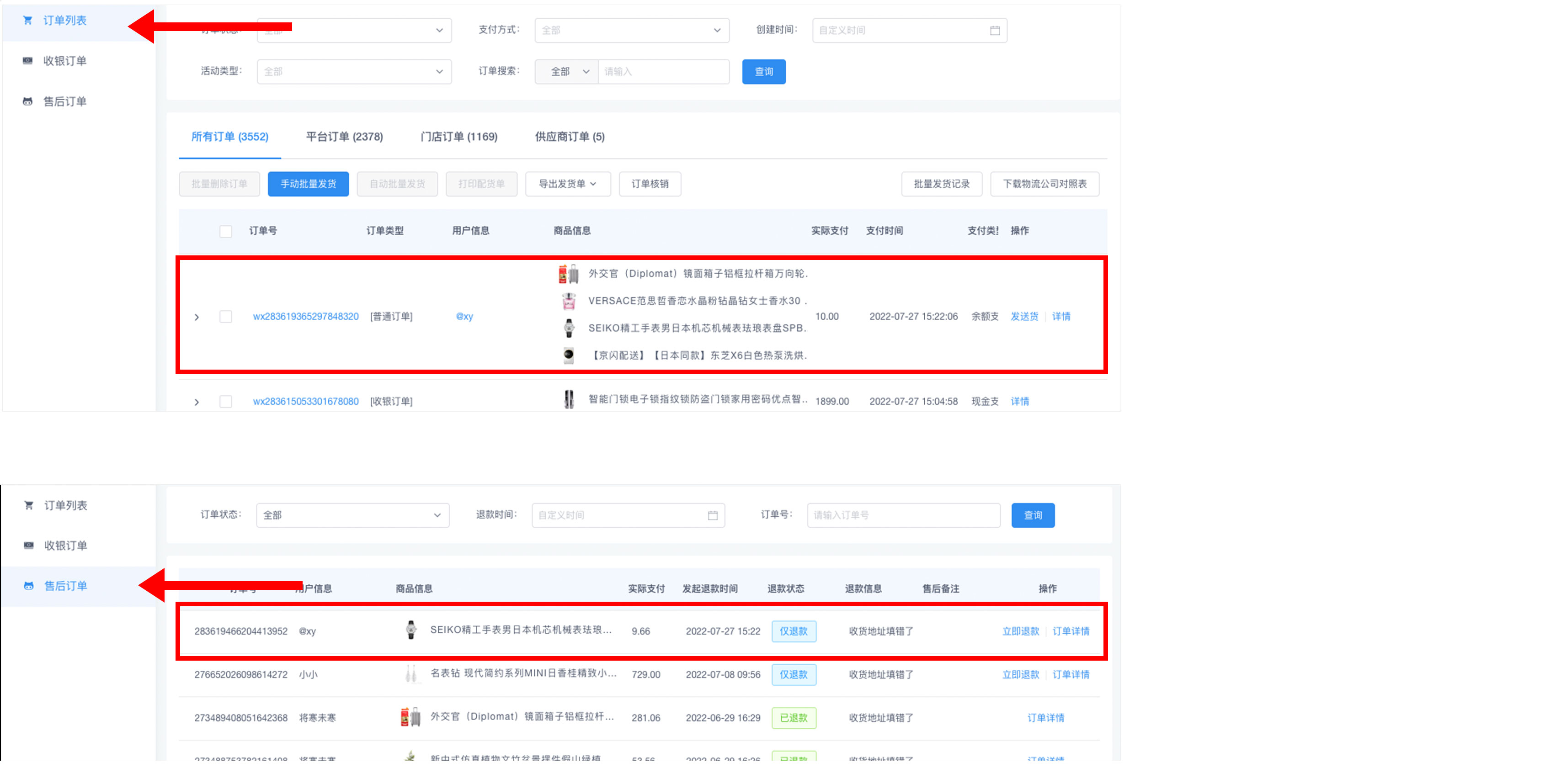Open the calendar icon in the 退款时间 field
The height and width of the screenshot is (784, 1556).
[x=712, y=515]
